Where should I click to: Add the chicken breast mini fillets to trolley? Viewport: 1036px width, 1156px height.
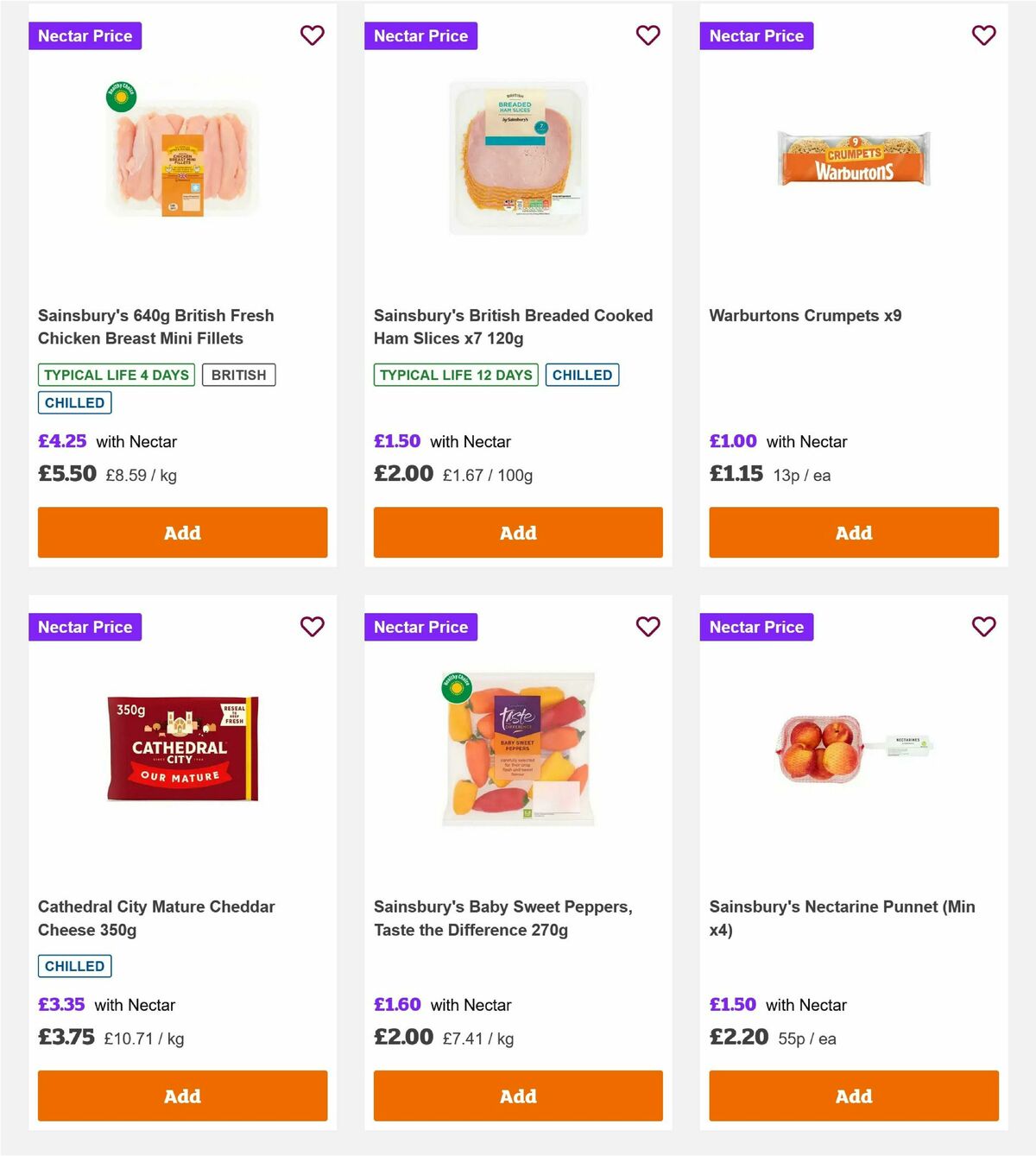(182, 533)
